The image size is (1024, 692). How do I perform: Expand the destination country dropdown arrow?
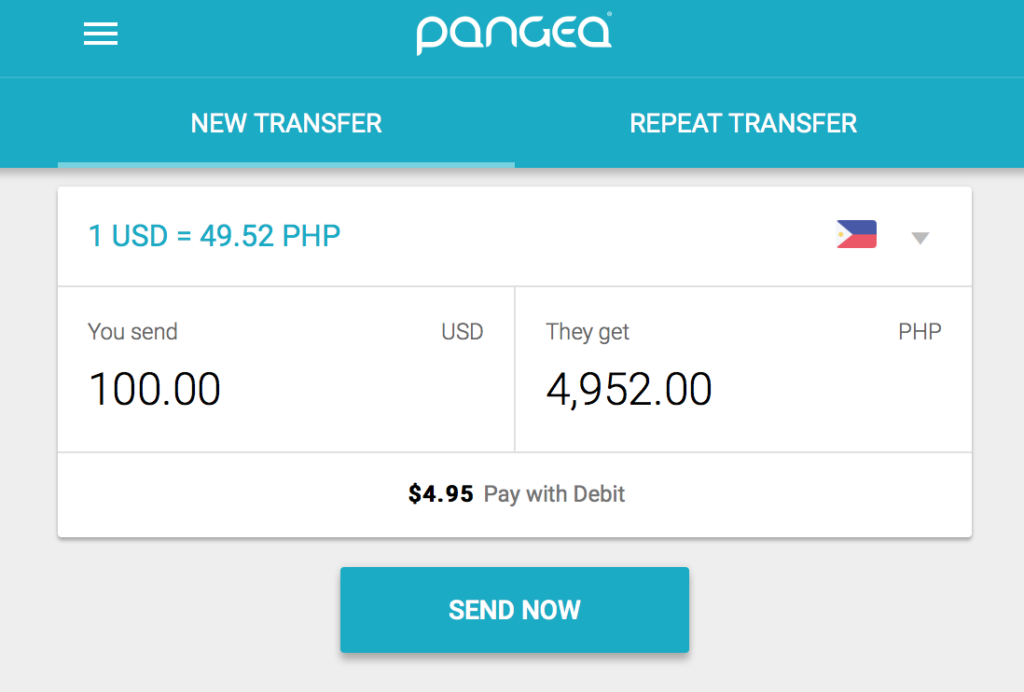pos(920,238)
